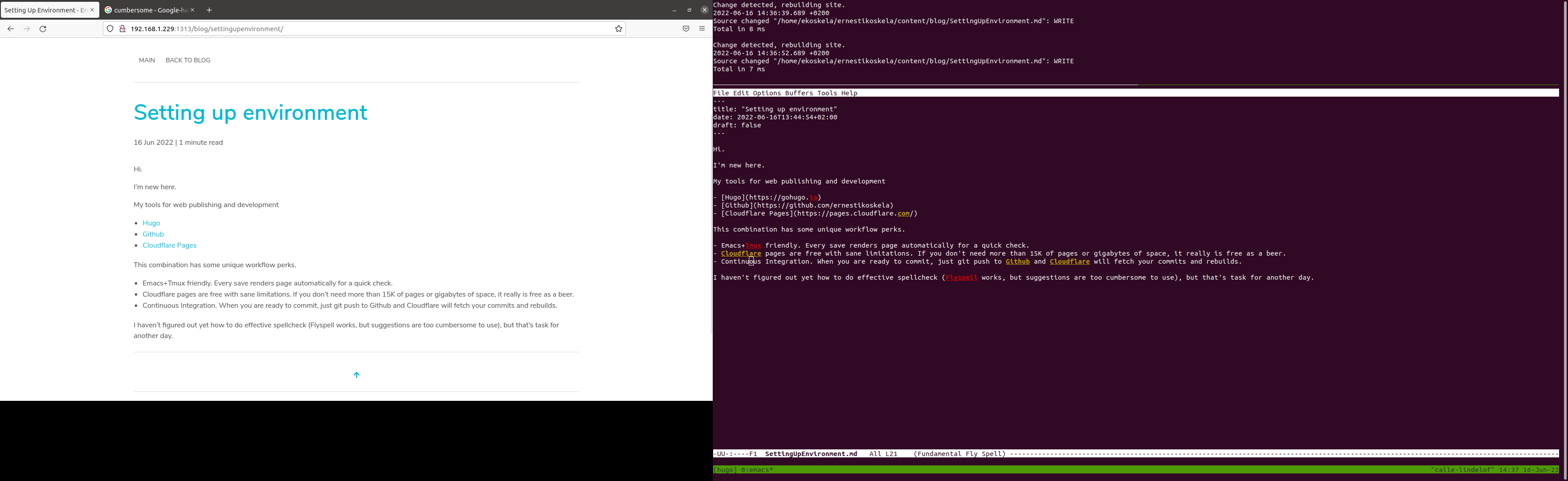Follow the MAIN navigation link
This screenshot has height=481, width=1568.
coord(147,60)
